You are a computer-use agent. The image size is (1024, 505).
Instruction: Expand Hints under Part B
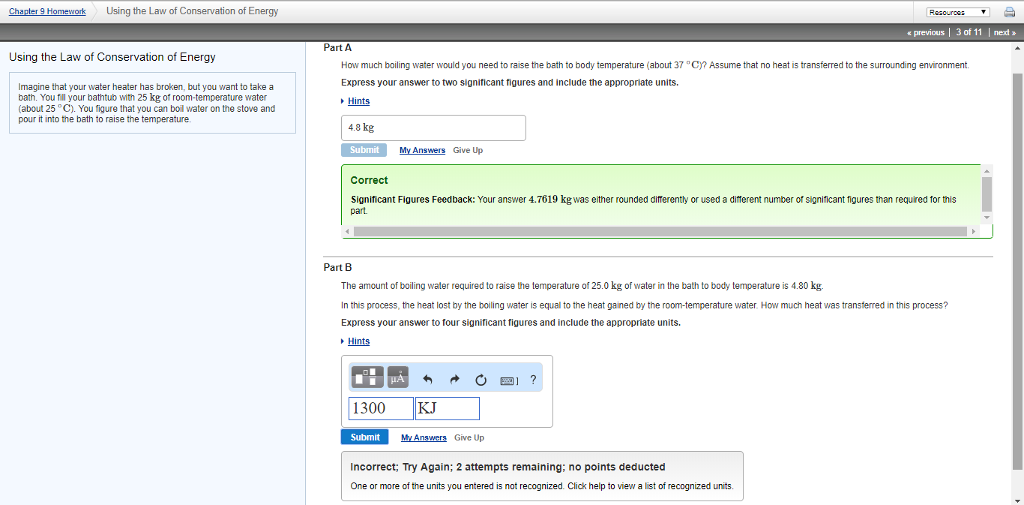click(358, 341)
